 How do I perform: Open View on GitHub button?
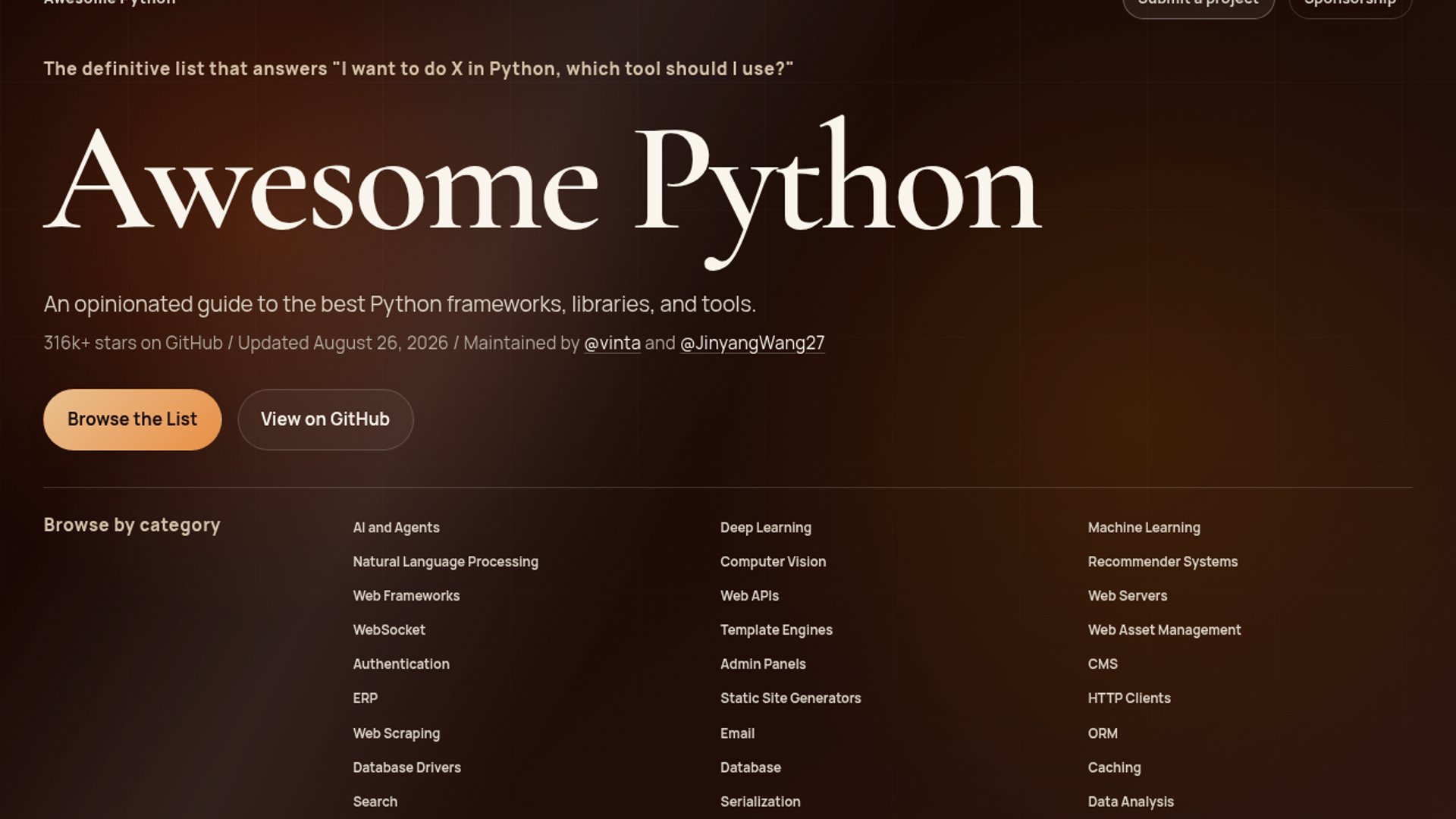325,419
